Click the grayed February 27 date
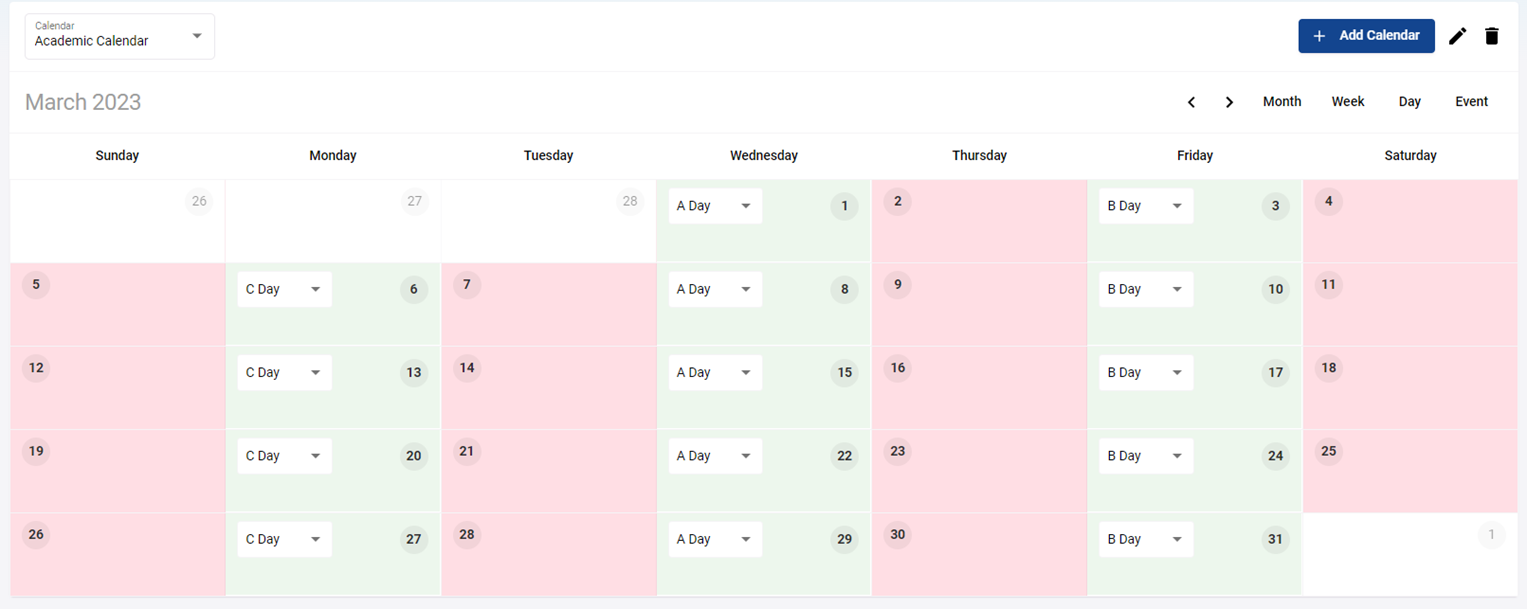 [x=414, y=202]
